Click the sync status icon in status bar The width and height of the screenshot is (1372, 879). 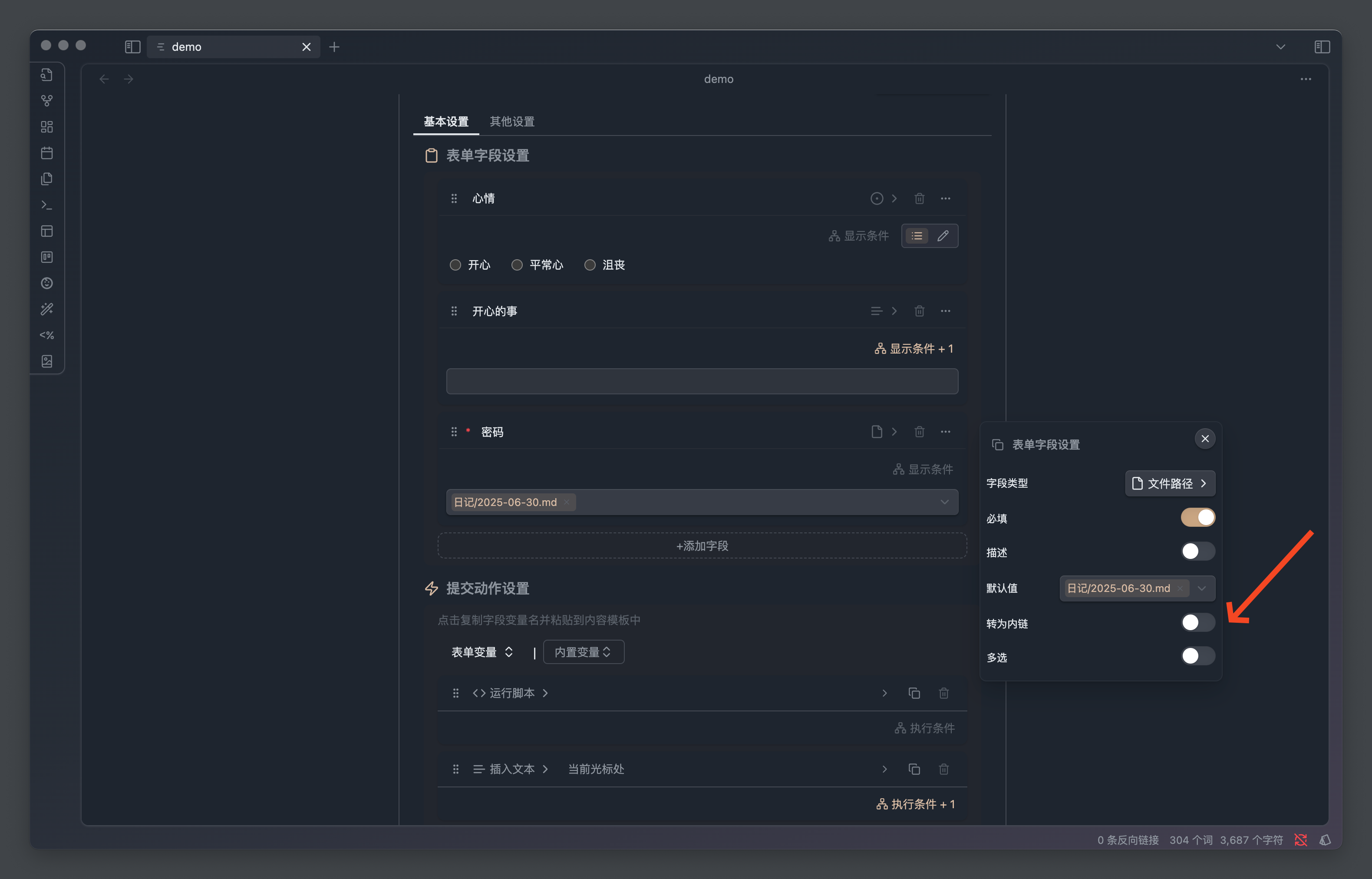coord(1301,839)
